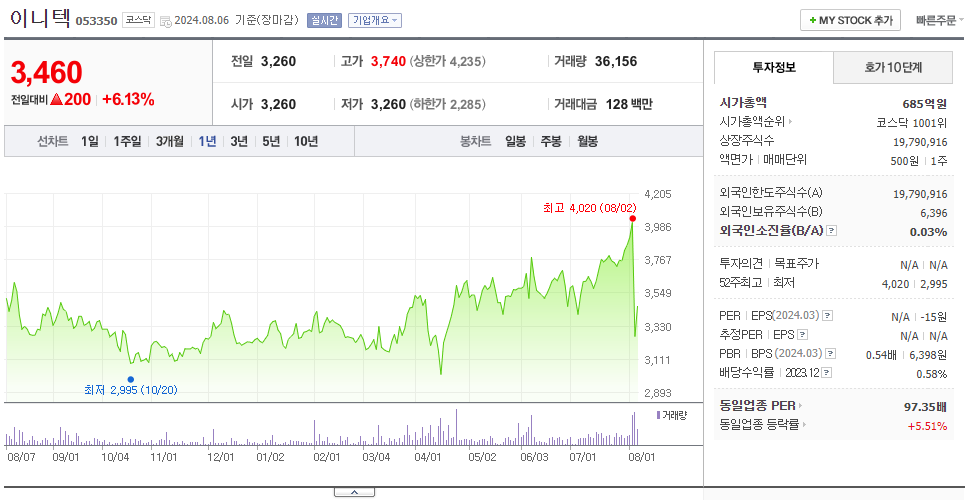Click the 실시간 badge
This screenshot has width=968, height=500.
click(324, 20)
